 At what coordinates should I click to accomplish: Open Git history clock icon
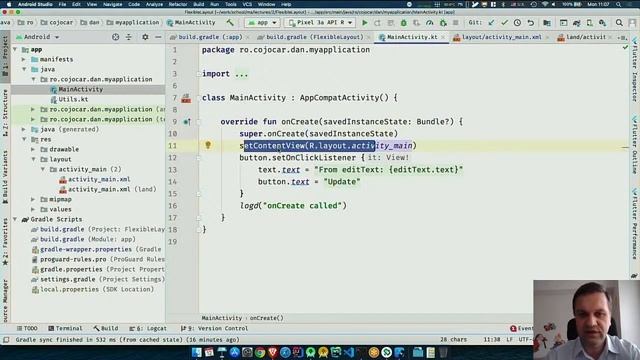point(517,23)
